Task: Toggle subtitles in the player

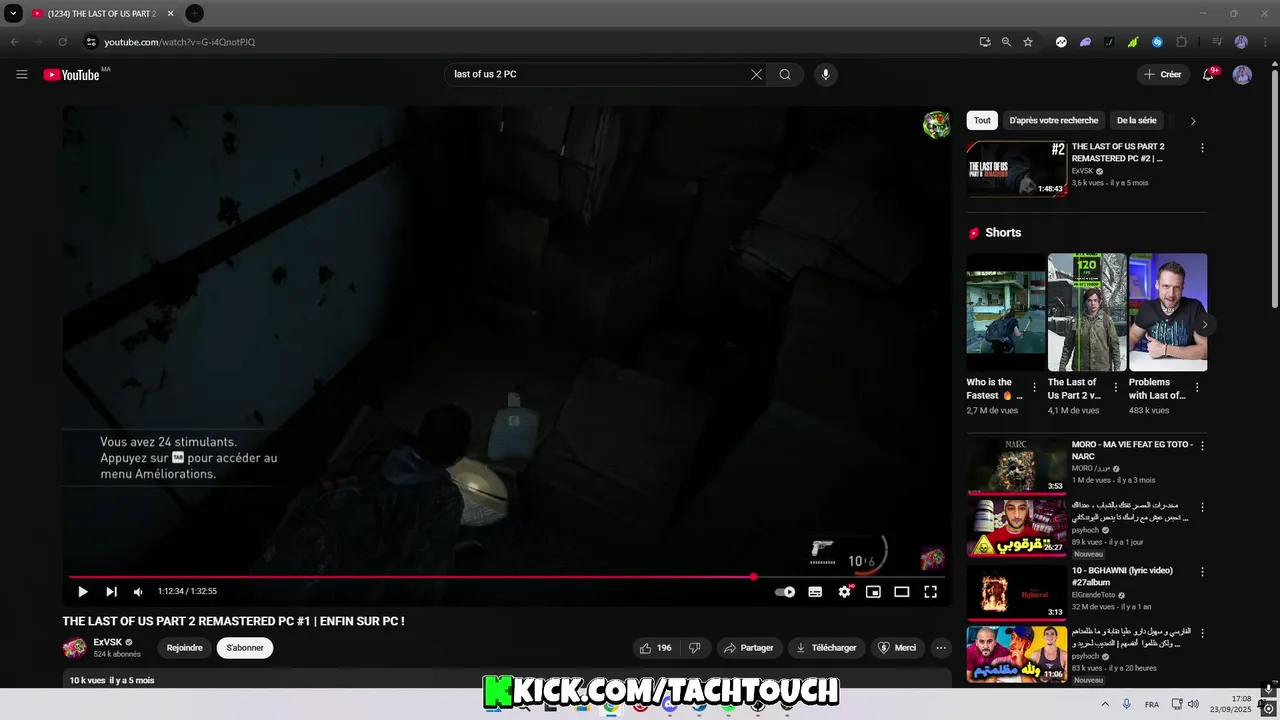Action: (x=815, y=592)
